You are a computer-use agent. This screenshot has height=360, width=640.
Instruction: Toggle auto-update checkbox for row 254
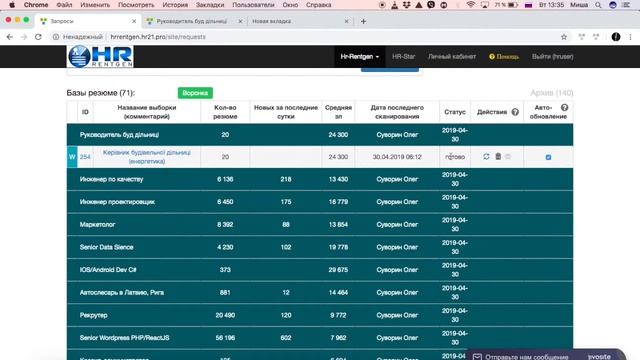[548, 157]
